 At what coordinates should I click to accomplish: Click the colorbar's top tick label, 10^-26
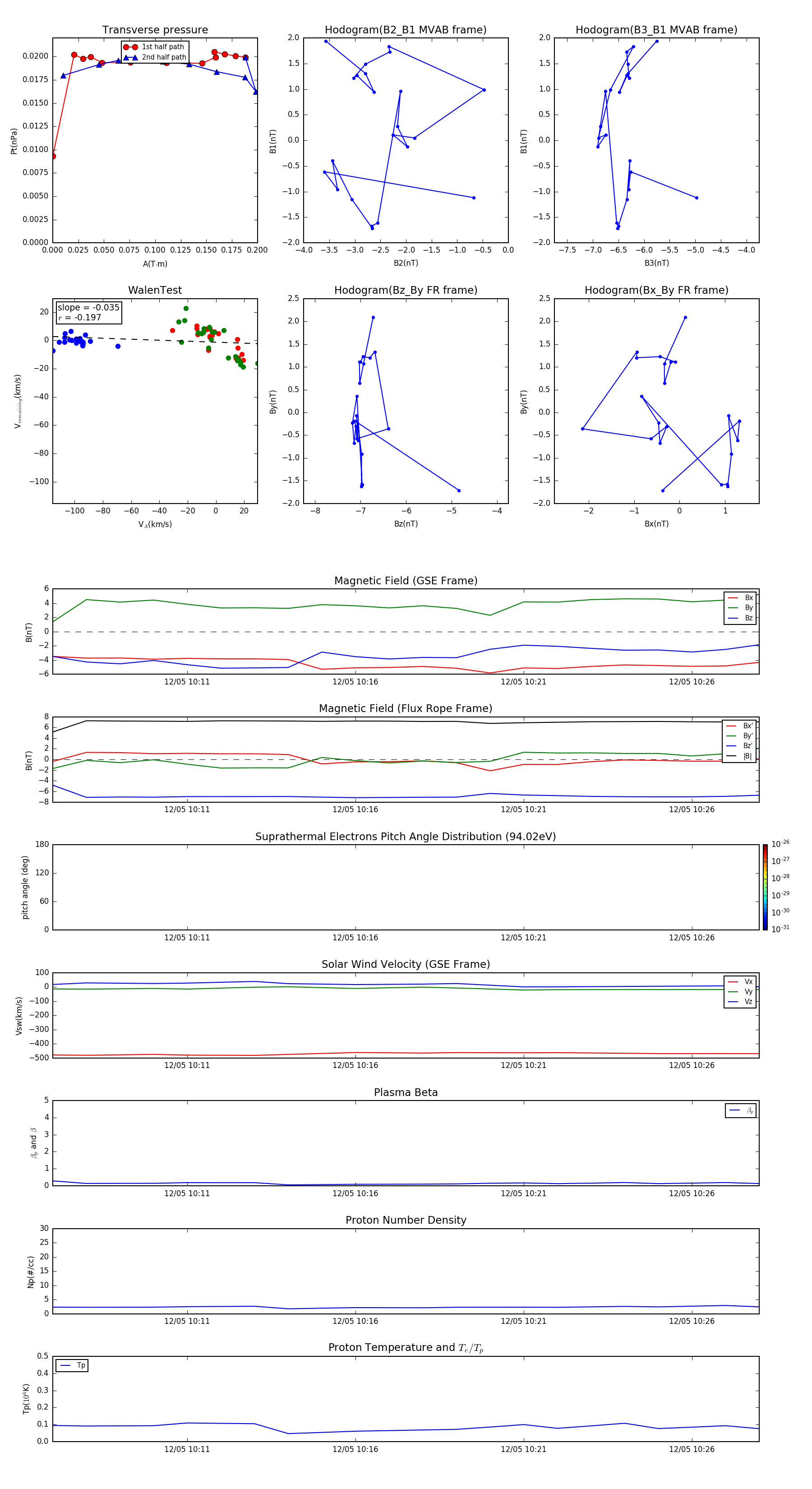click(780, 844)
